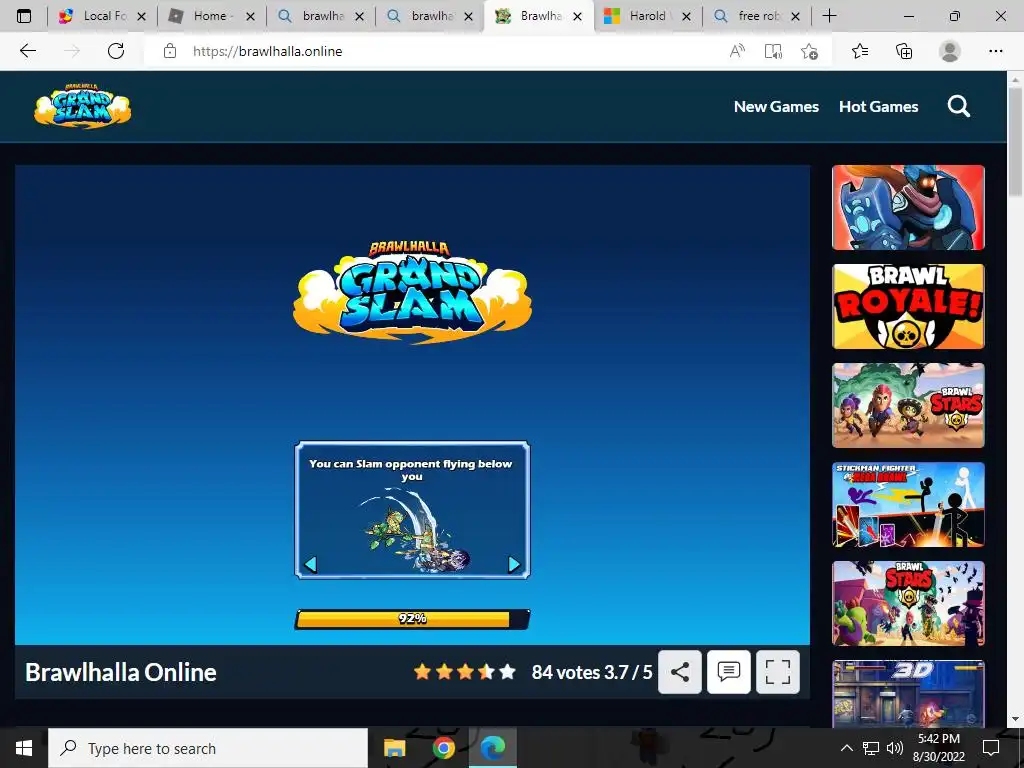Share the game with share button
The height and width of the screenshot is (768, 1024).
pyautogui.click(x=680, y=672)
